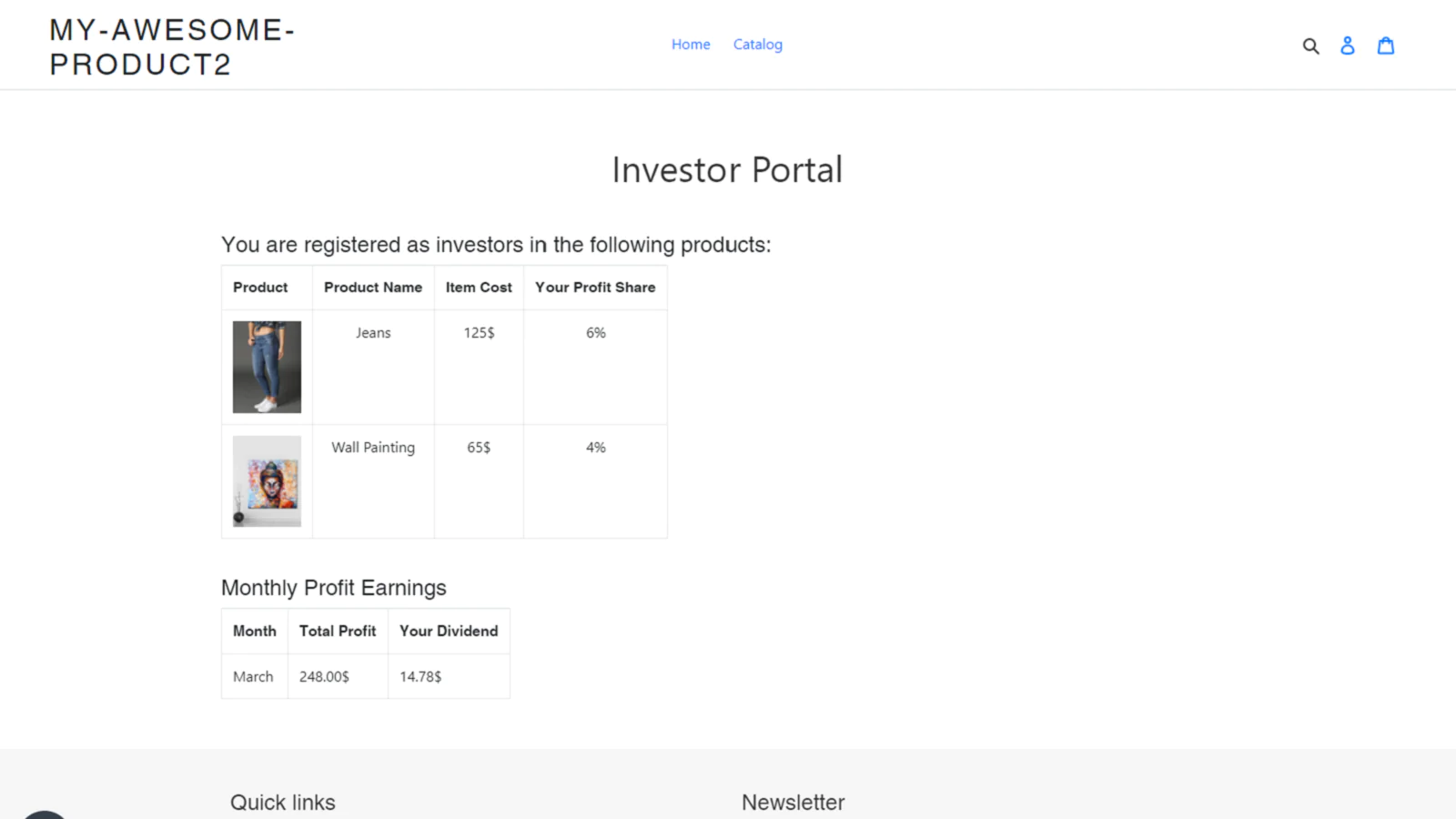Click the dark chat bubble at bottom-left

pos(43,814)
